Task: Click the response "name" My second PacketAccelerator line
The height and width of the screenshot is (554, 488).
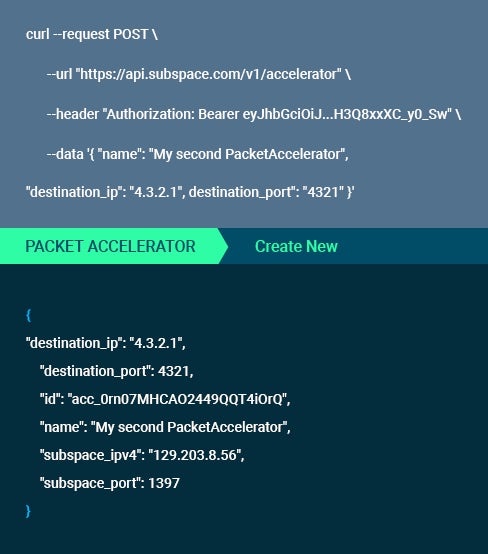Action: point(165,427)
